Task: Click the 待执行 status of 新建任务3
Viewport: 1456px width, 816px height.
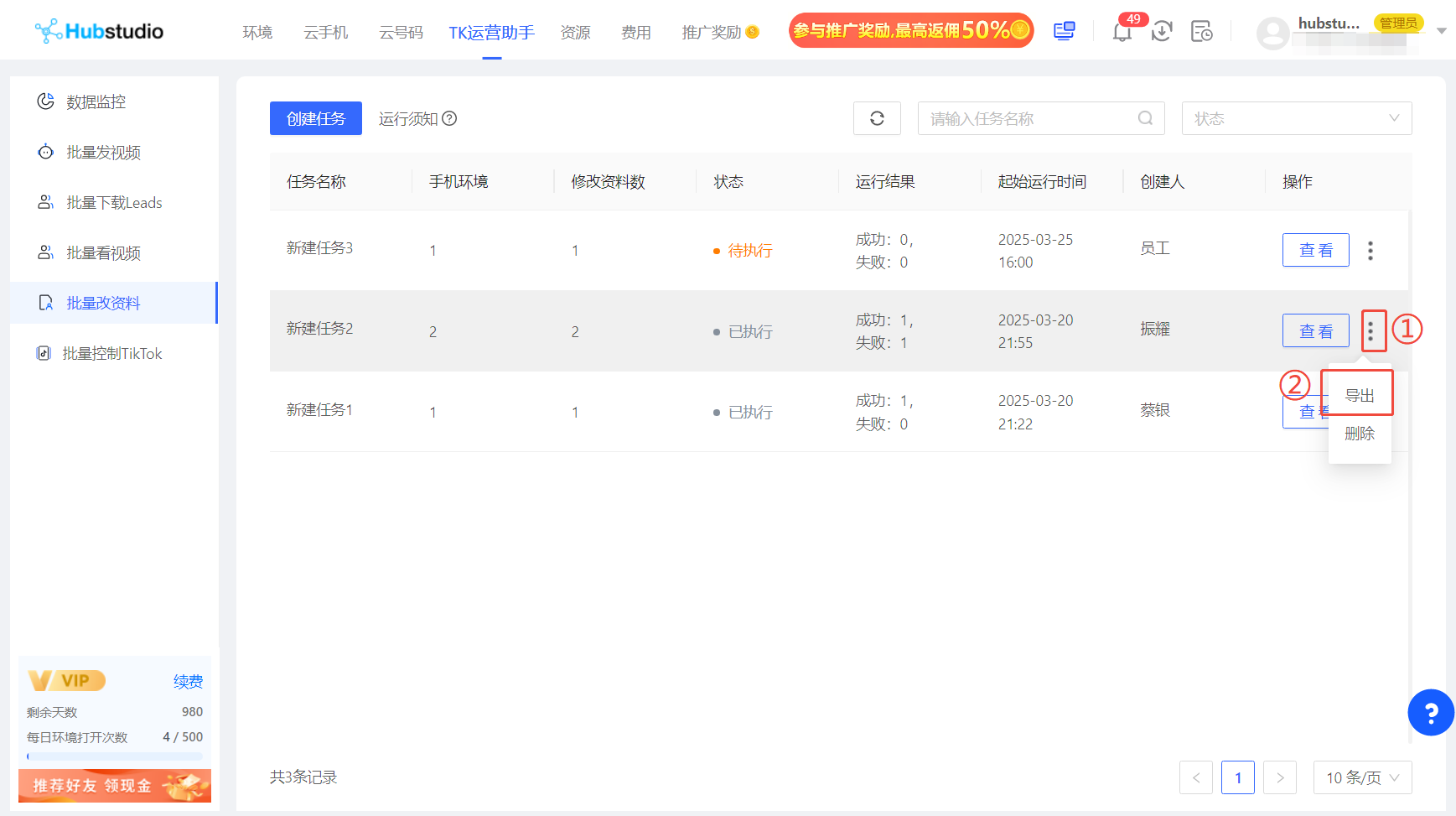Action: (749, 250)
